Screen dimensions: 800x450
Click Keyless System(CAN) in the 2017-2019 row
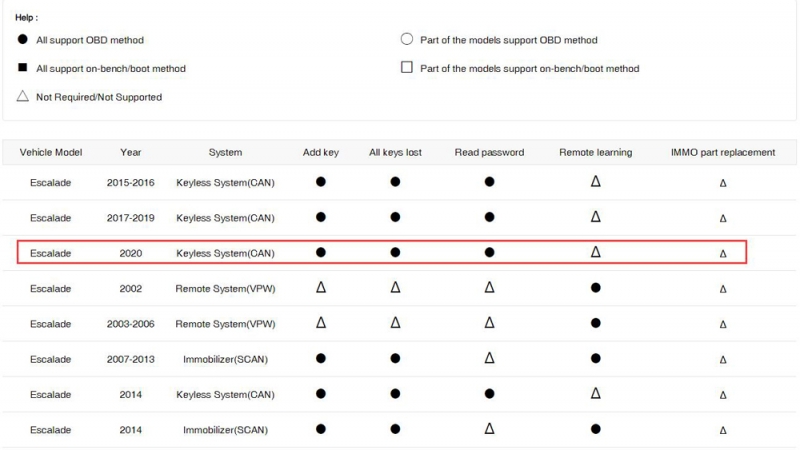point(225,218)
